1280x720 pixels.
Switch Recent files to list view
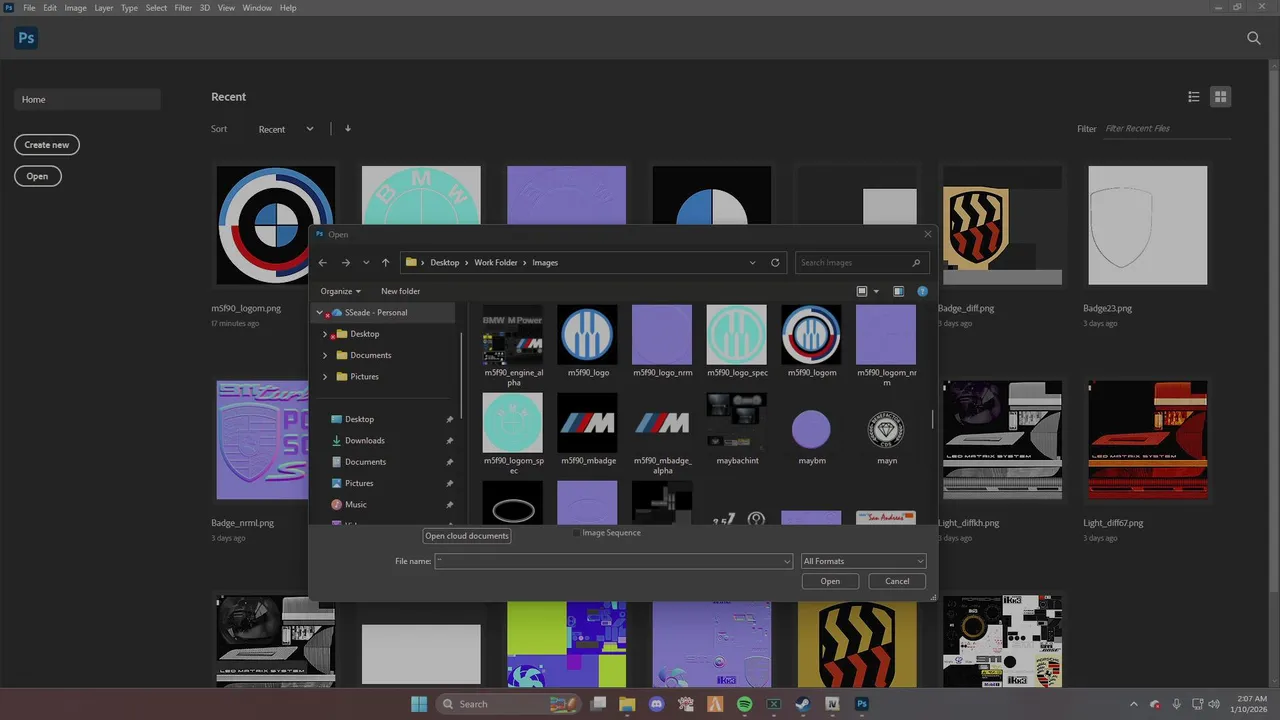tap(1194, 97)
